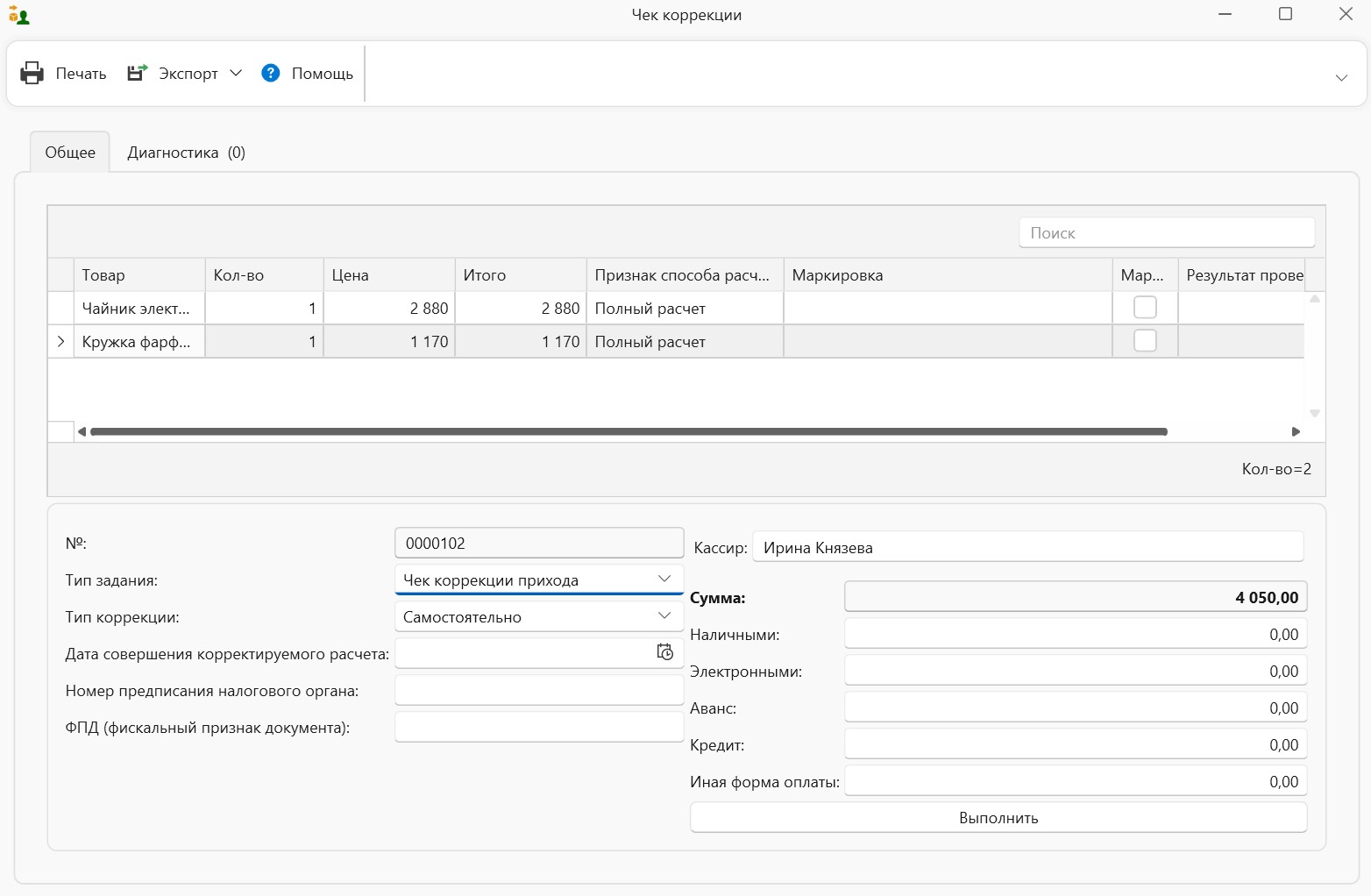
Task: Click the Экспорт save icon
Action: [137, 73]
